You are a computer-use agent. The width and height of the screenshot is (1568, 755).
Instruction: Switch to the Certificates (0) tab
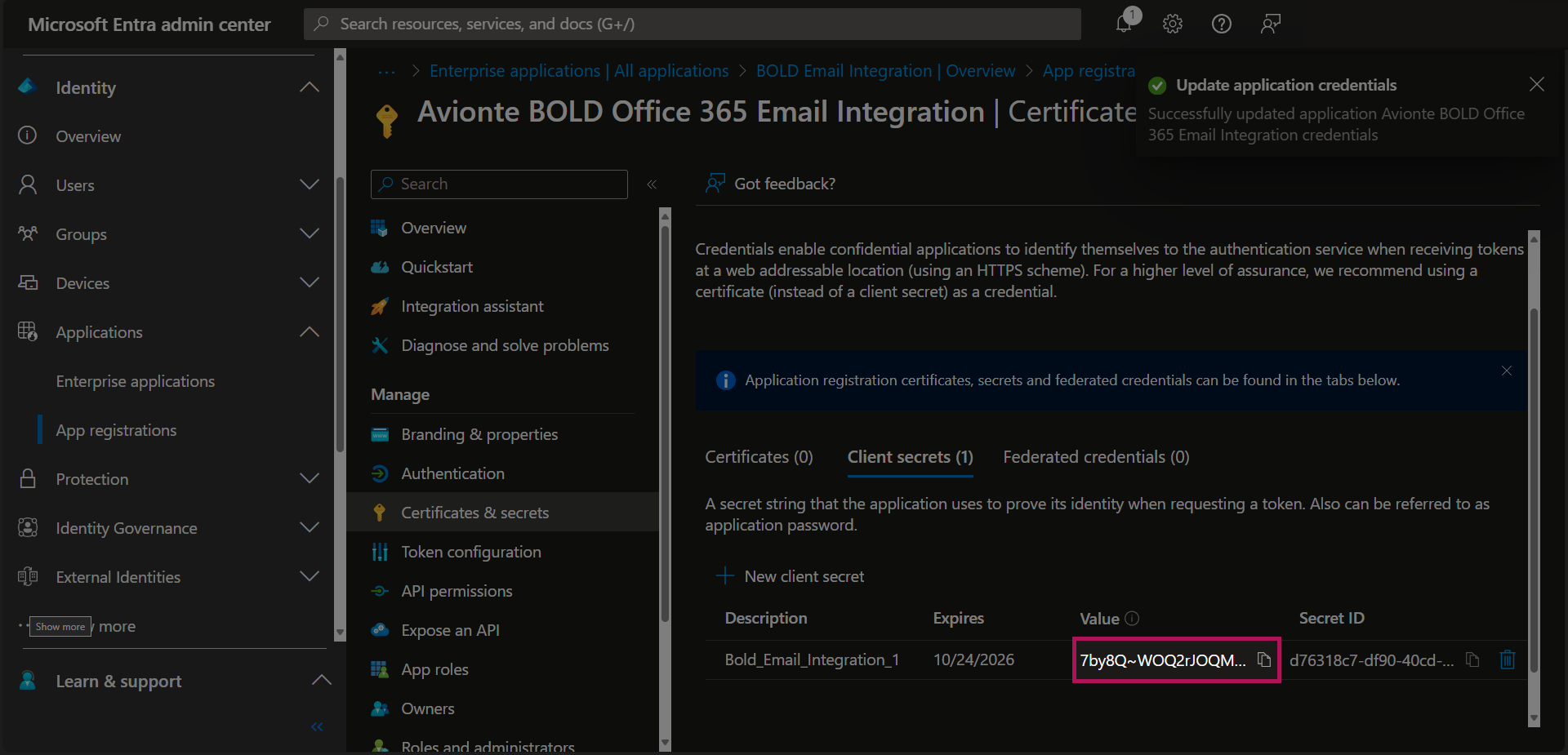(759, 457)
